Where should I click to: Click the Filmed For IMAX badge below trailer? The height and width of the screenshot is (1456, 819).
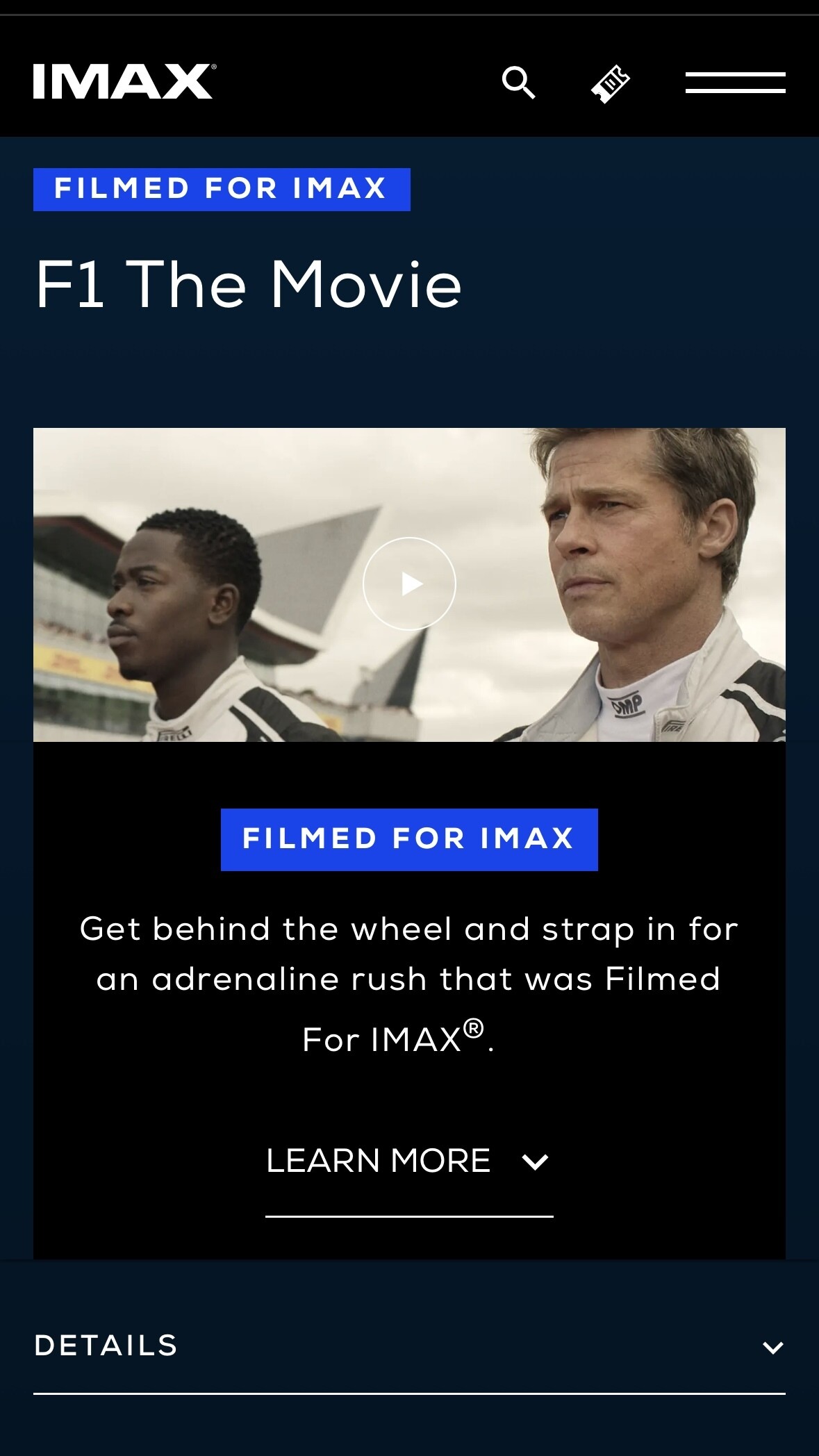coord(409,839)
